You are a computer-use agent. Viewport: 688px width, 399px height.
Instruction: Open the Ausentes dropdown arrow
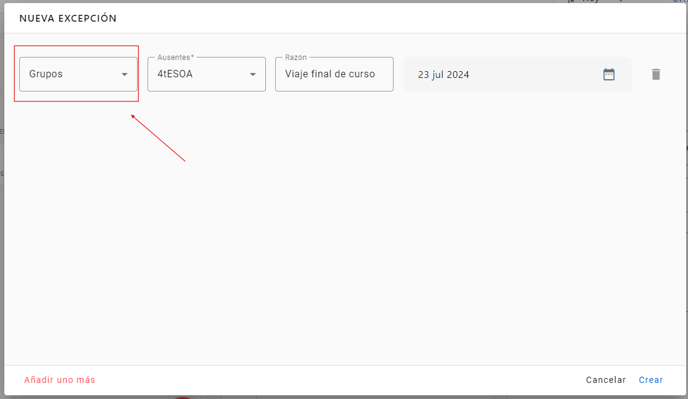253,75
